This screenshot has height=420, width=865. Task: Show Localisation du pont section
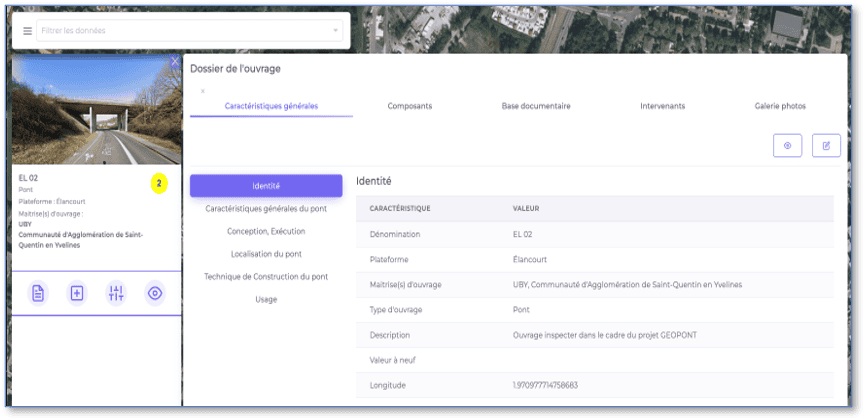(265, 254)
